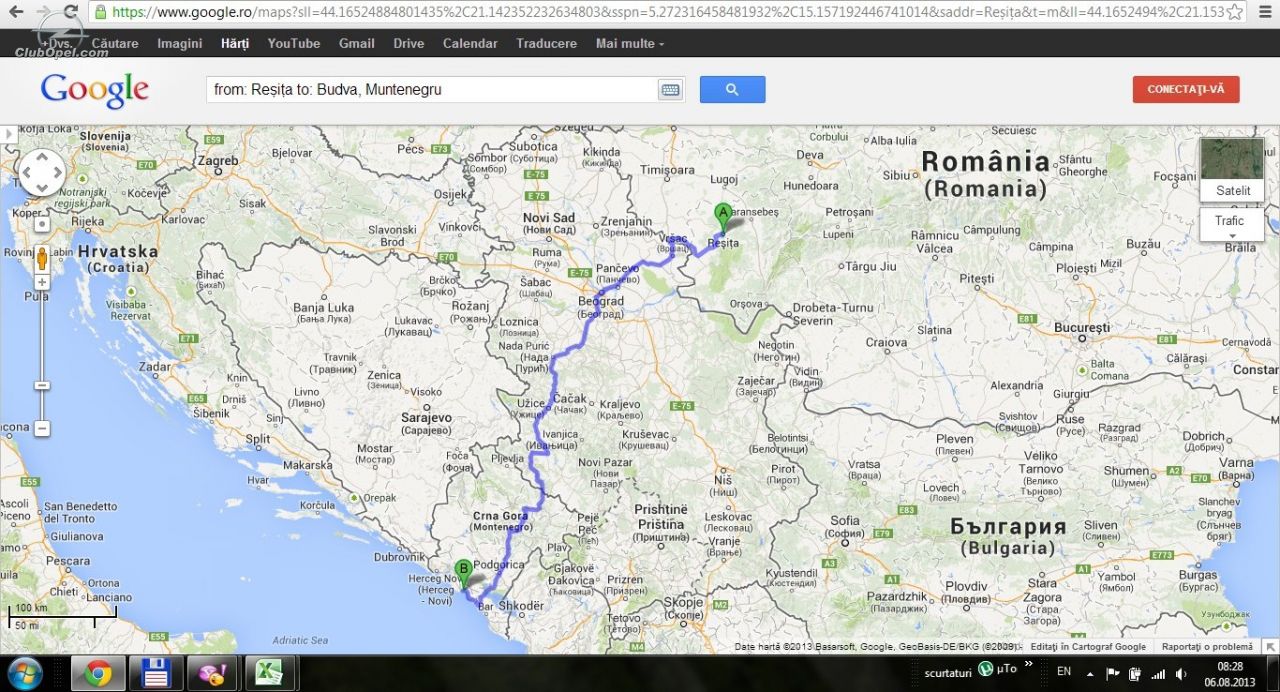The width and height of the screenshot is (1280, 692).
Task: Click the power battery tray icon
Action: (x=1135, y=673)
